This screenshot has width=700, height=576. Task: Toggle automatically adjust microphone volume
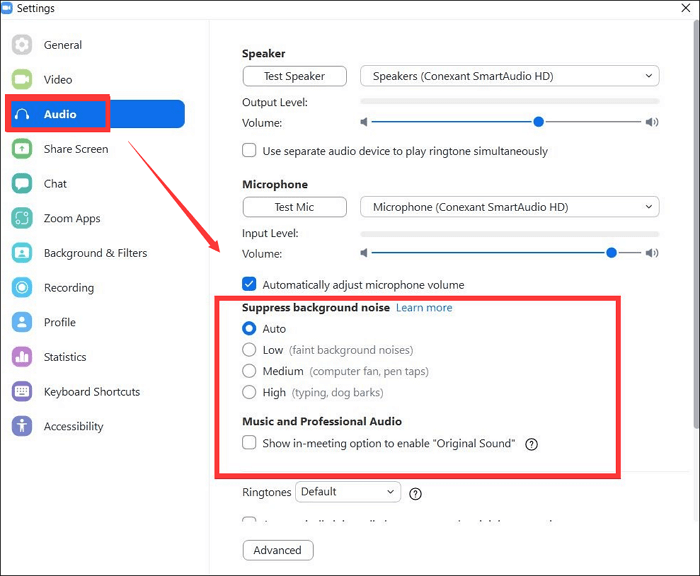pos(250,285)
